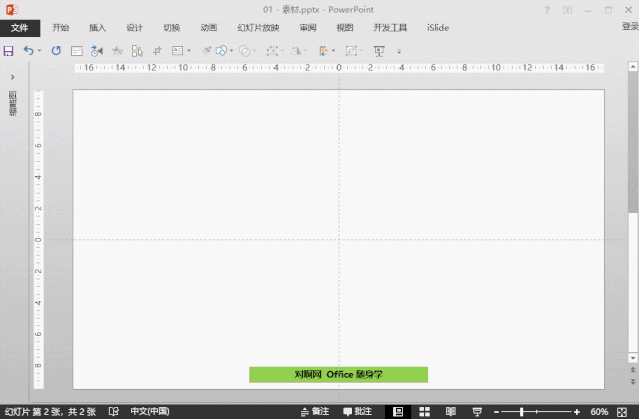This screenshot has width=639, height=419.
Task: Open Reading view from status bar
Action: [449, 411]
